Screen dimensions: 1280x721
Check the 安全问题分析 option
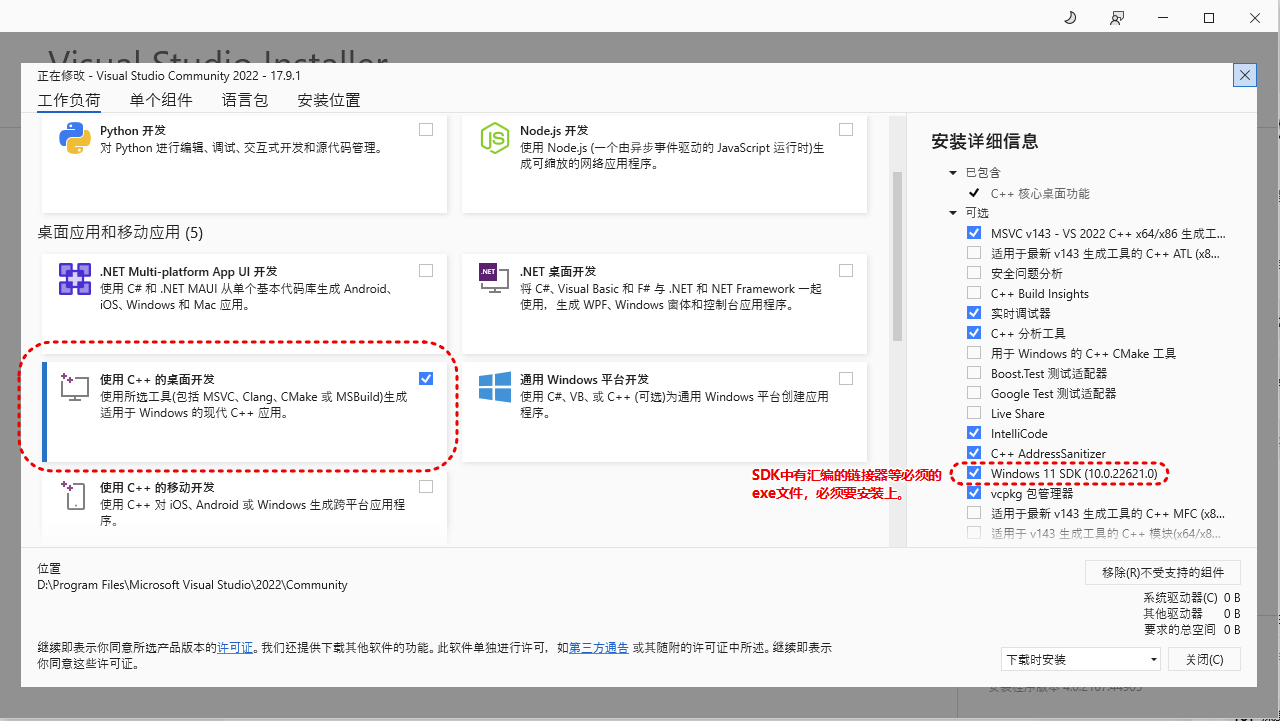tap(974, 273)
